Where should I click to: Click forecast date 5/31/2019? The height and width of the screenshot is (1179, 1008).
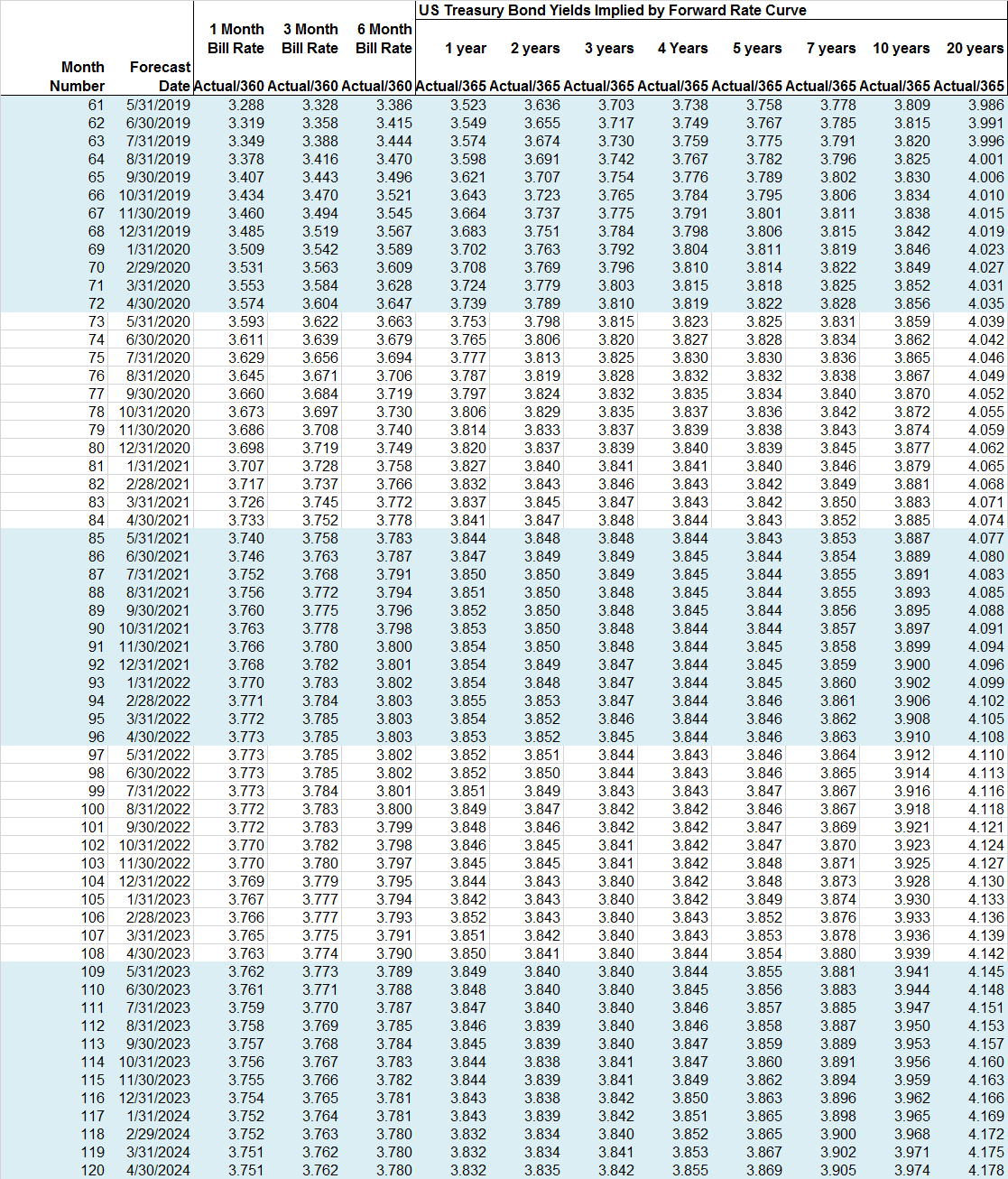pos(158,105)
